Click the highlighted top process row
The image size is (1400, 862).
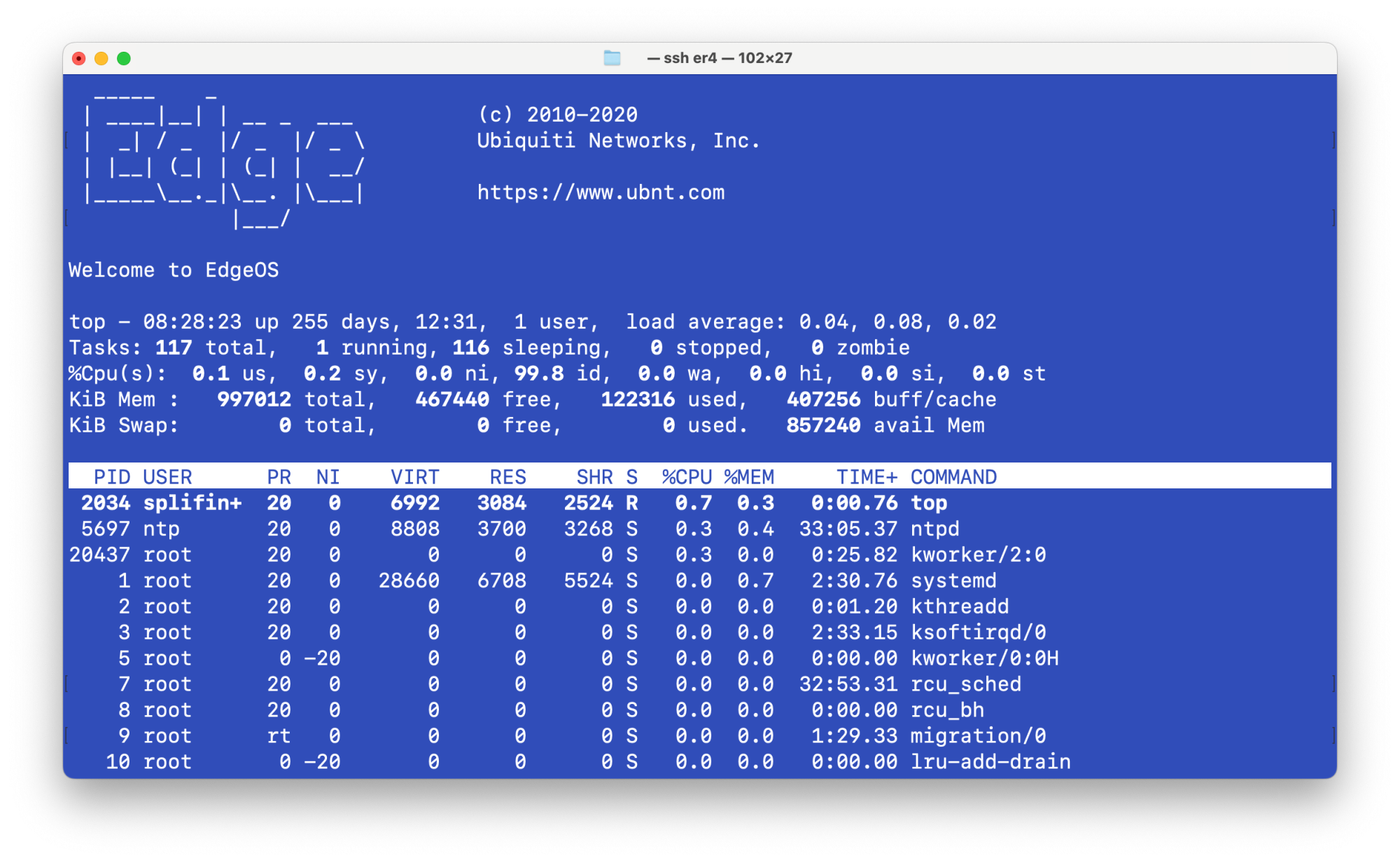point(928,503)
